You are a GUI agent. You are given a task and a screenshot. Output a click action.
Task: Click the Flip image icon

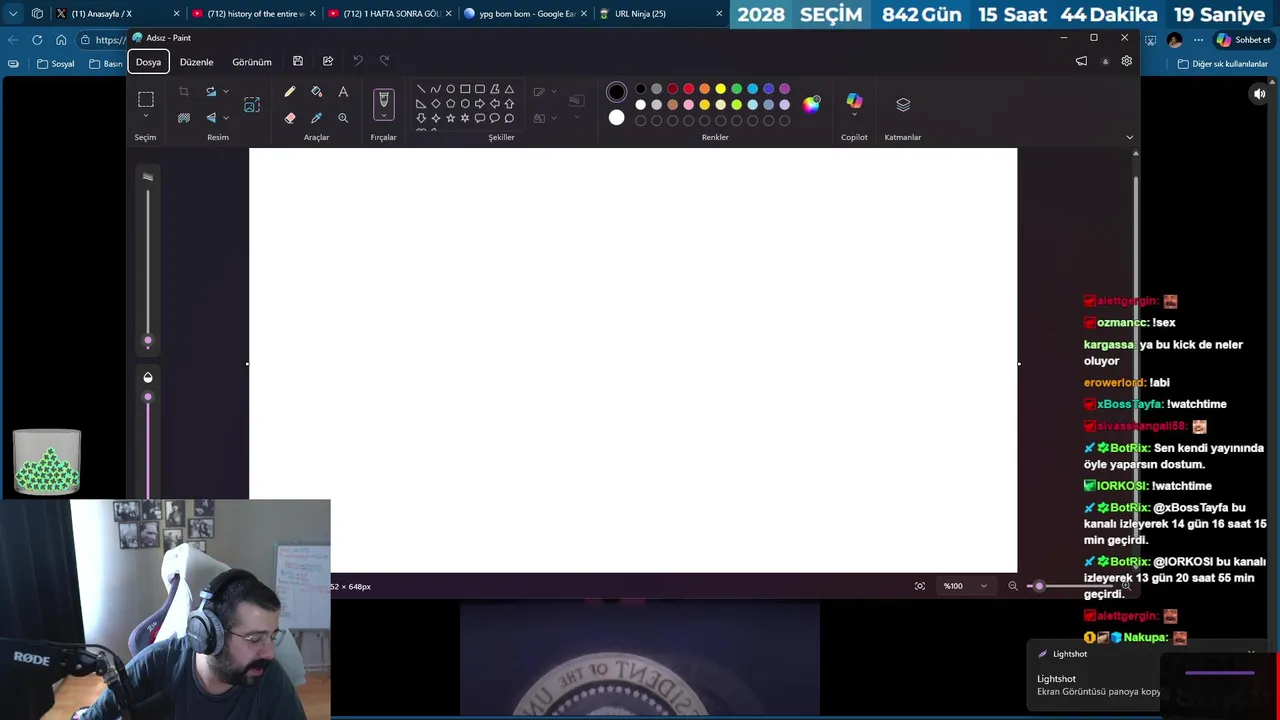[x=211, y=118]
